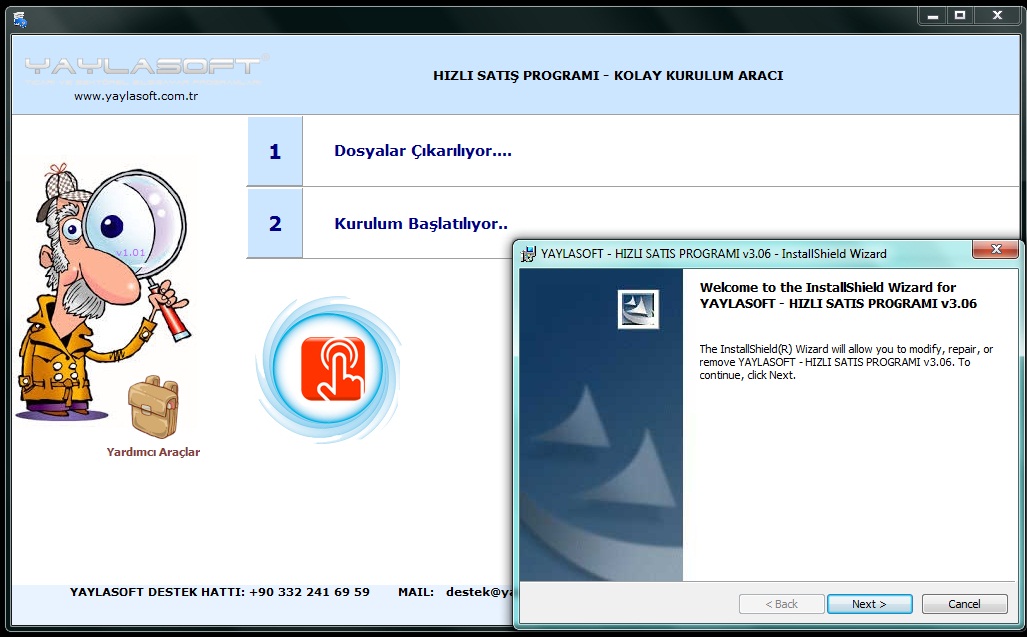
Task: Select step 1 number box
Action: click(x=275, y=151)
